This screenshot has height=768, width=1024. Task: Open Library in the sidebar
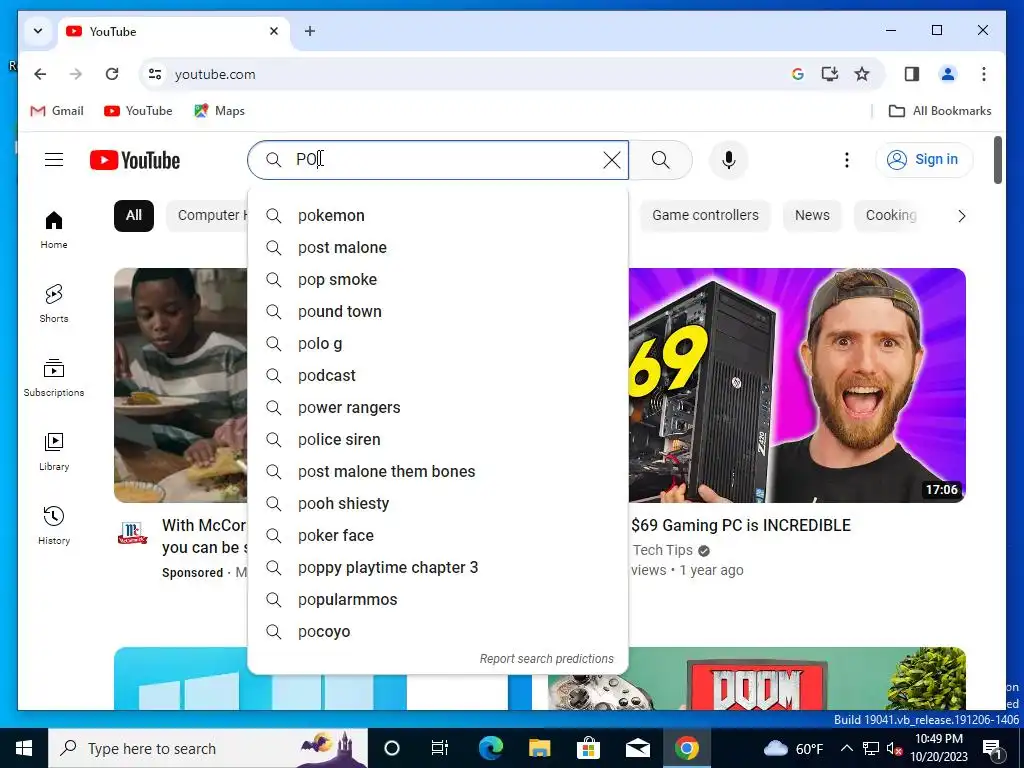pyautogui.click(x=54, y=451)
